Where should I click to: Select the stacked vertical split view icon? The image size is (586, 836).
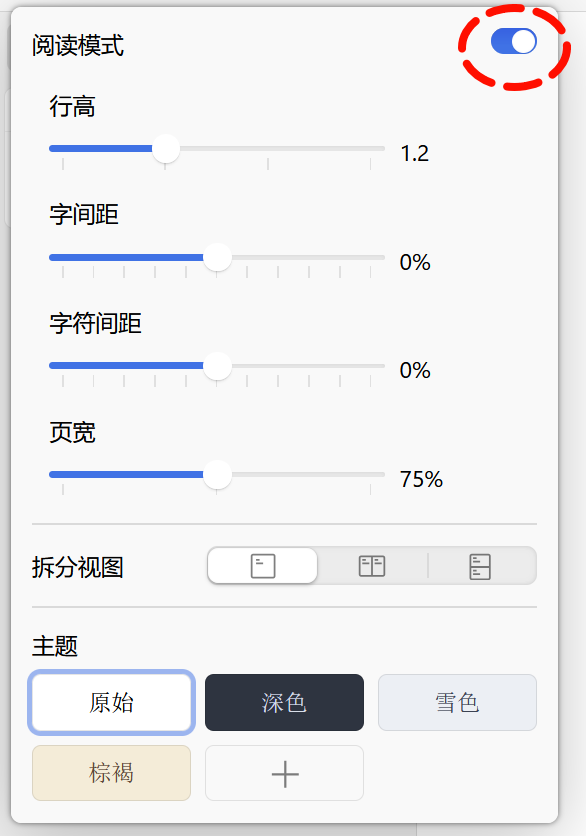click(x=478, y=565)
